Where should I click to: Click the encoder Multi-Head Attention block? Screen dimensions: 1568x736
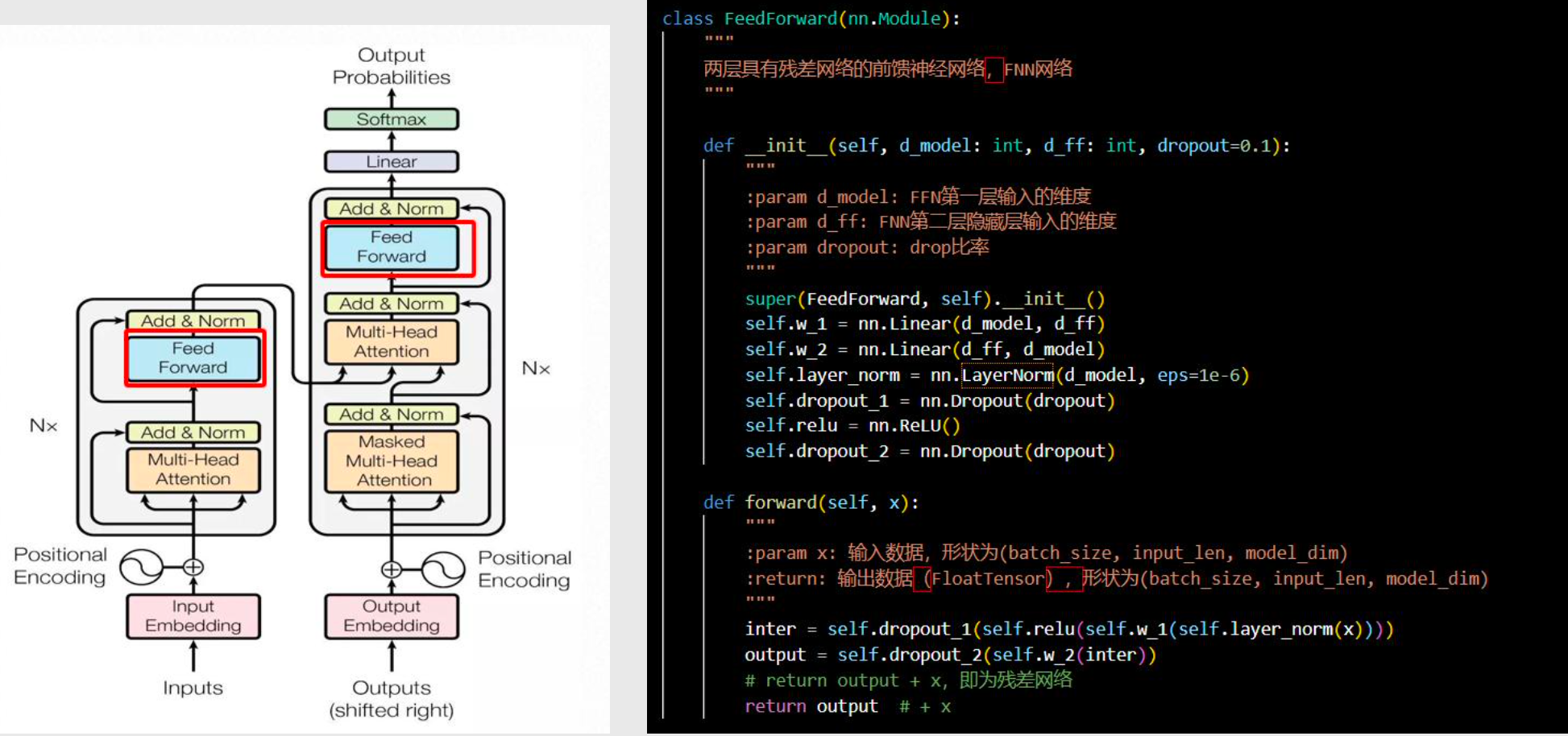tap(193, 469)
